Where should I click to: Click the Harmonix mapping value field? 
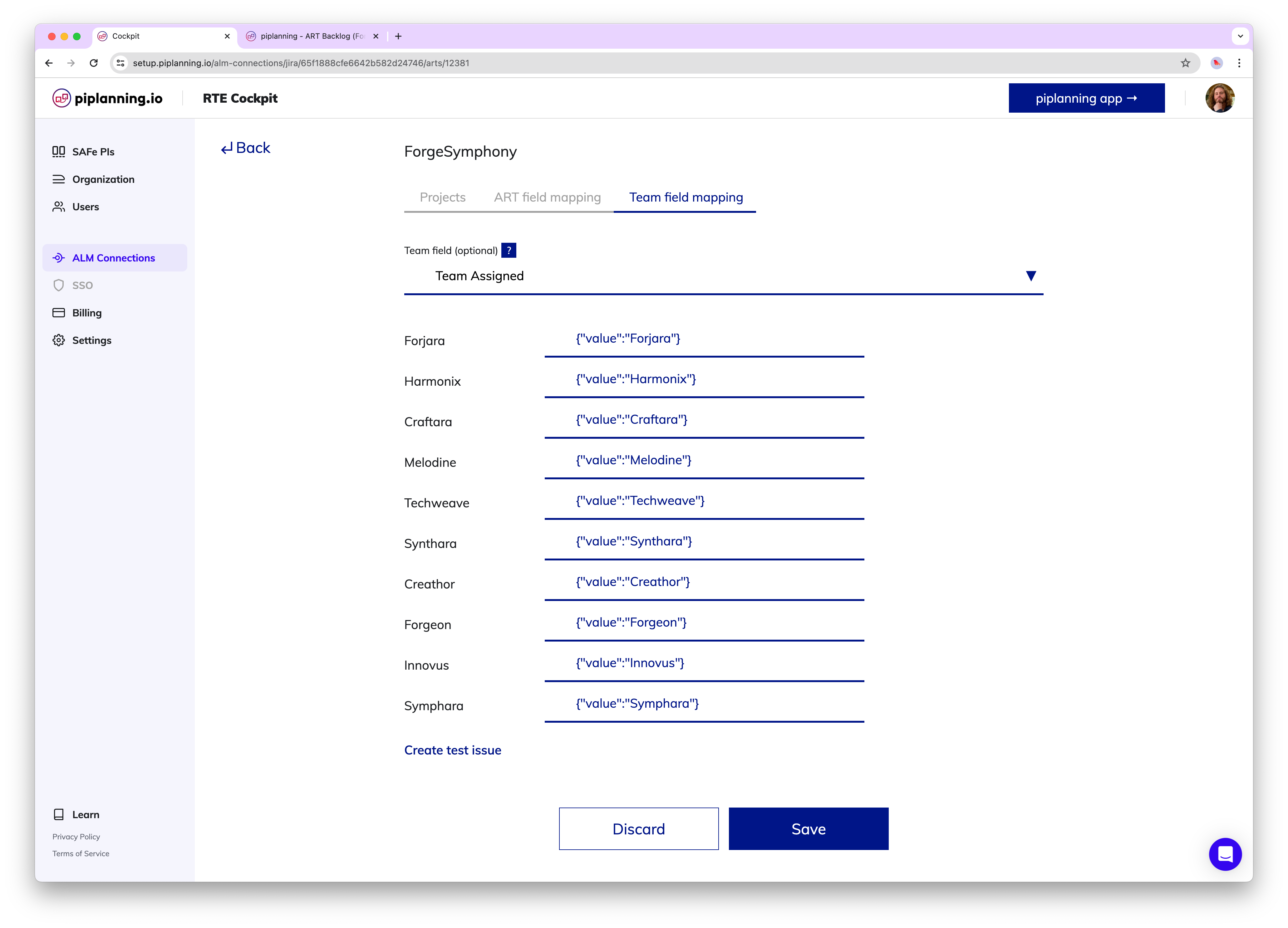[704, 379]
